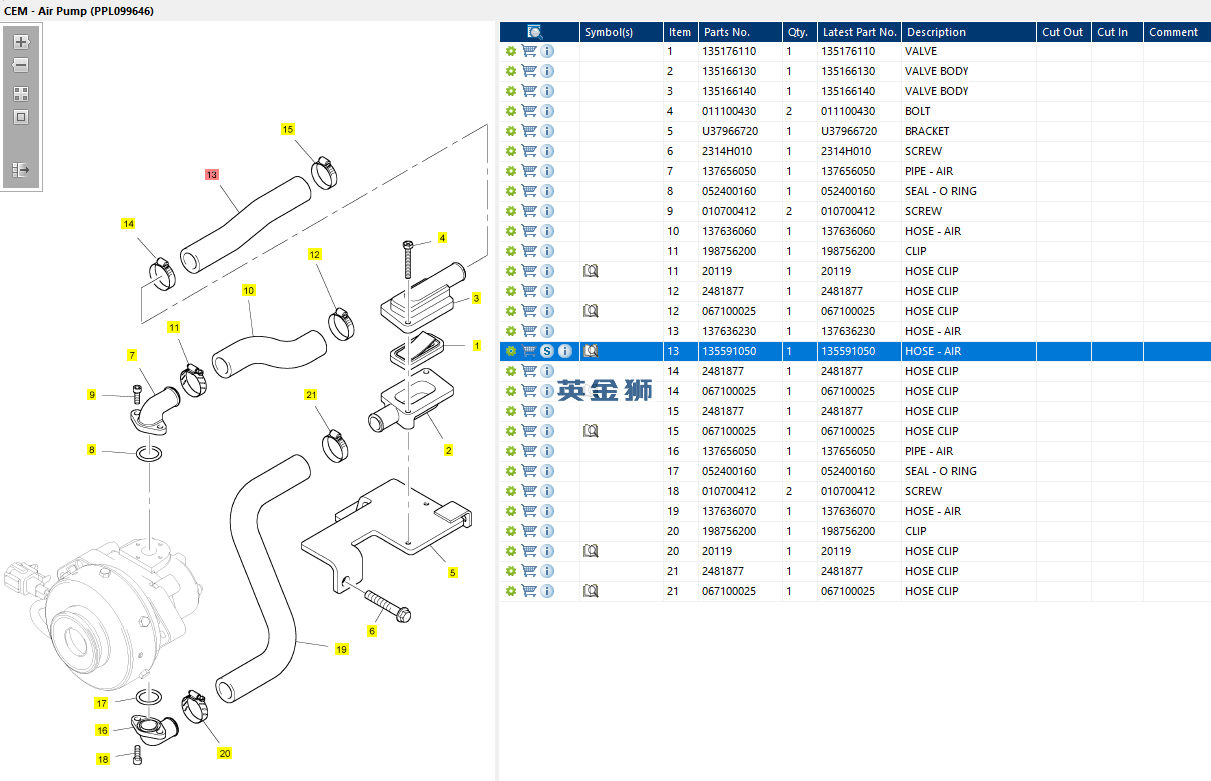1211x781 pixels.
Task: Click the search icon in the table header
Action: click(535, 32)
